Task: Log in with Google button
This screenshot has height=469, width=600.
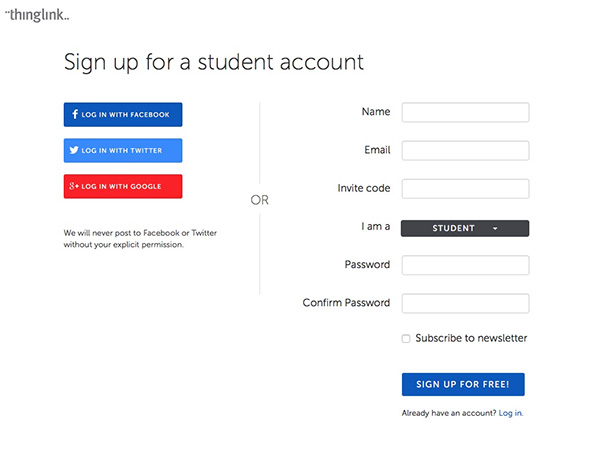Action: pyautogui.click(x=123, y=187)
